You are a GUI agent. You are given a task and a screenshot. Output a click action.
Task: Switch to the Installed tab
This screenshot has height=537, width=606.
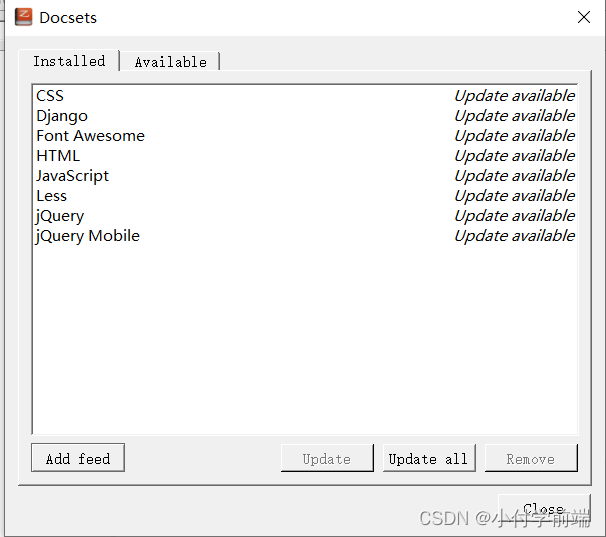(x=69, y=61)
